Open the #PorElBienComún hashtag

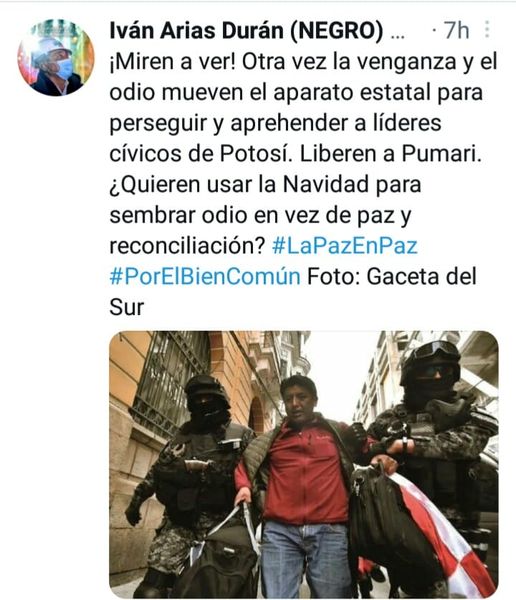[x=205, y=276]
